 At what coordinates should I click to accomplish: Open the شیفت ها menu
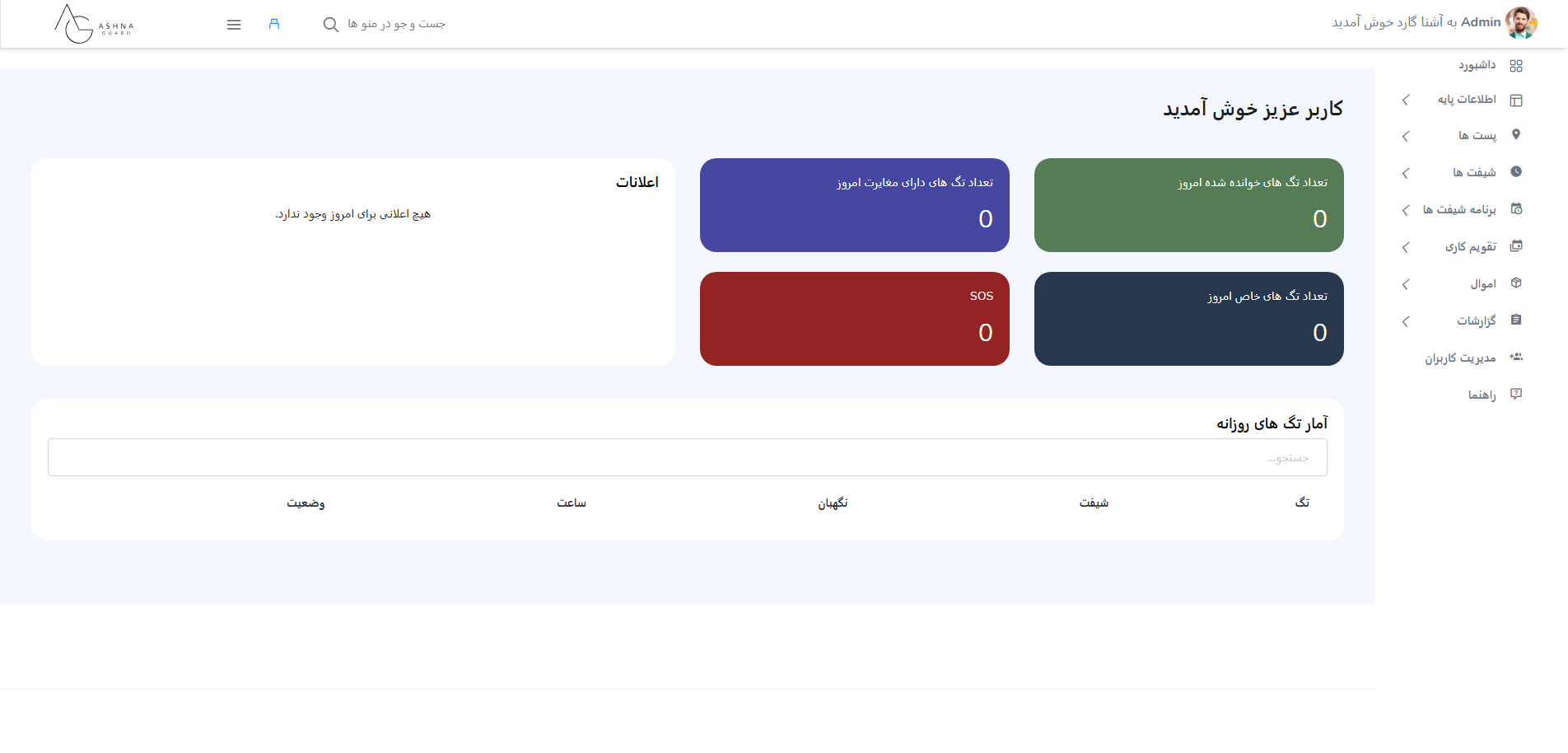[1474, 172]
